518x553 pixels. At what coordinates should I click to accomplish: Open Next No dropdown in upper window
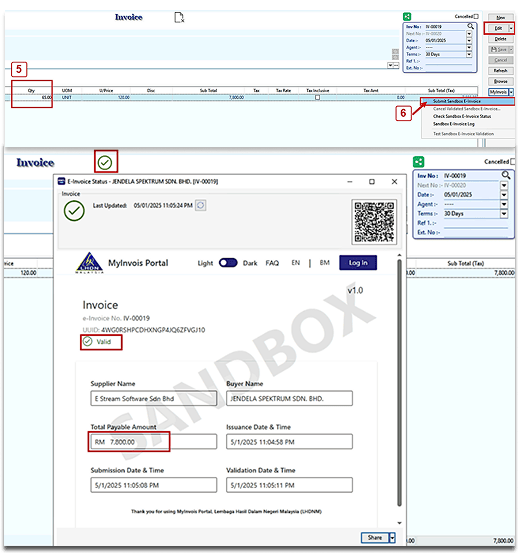(469, 34)
